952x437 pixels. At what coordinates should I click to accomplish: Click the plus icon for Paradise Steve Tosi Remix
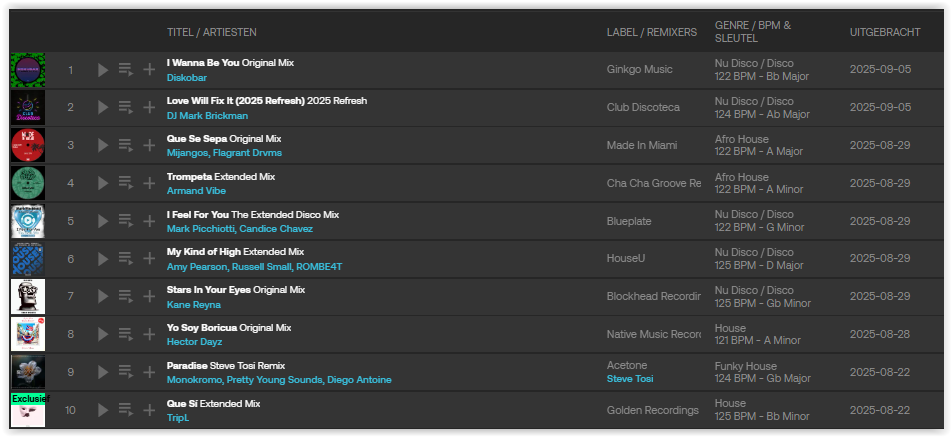(149, 372)
